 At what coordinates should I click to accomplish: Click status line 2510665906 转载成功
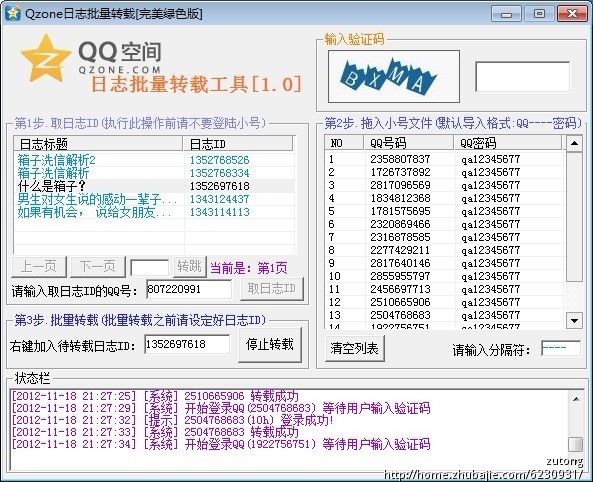[x=155, y=396]
